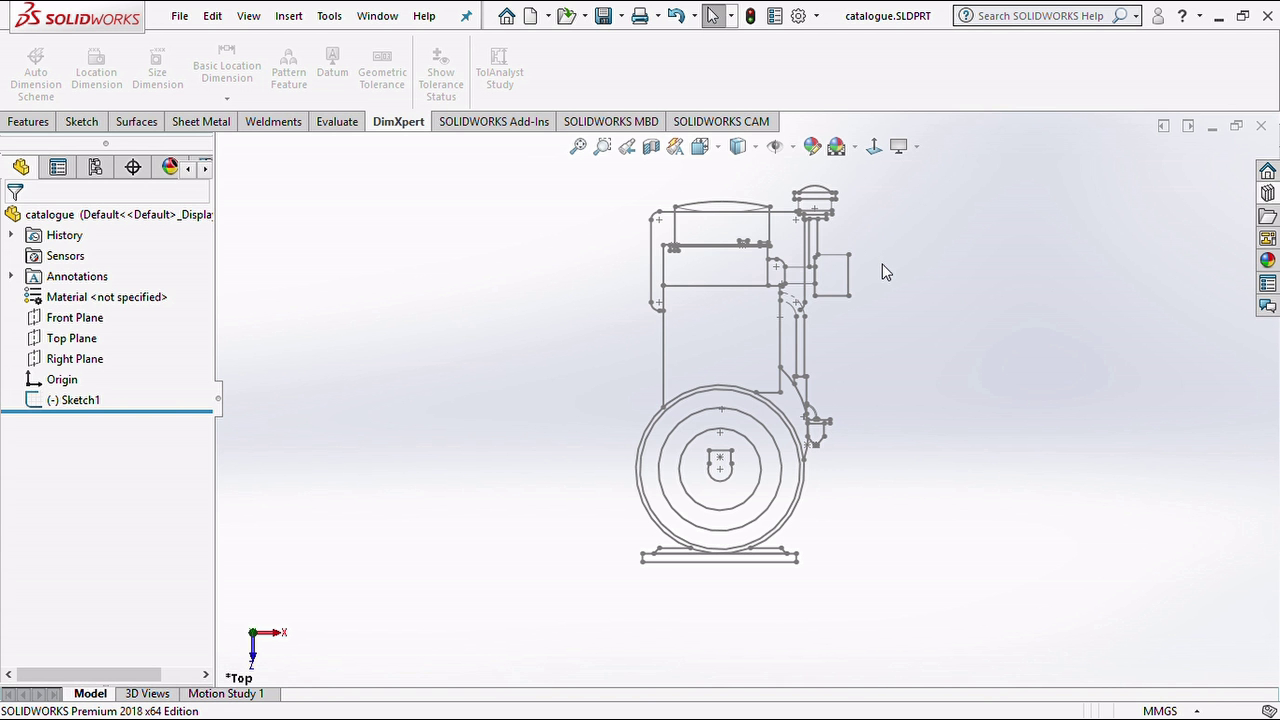This screenshot has height=720, width=1280.
Task: Open the ConfigurationManager tab icon
Action: pos(95,167)
